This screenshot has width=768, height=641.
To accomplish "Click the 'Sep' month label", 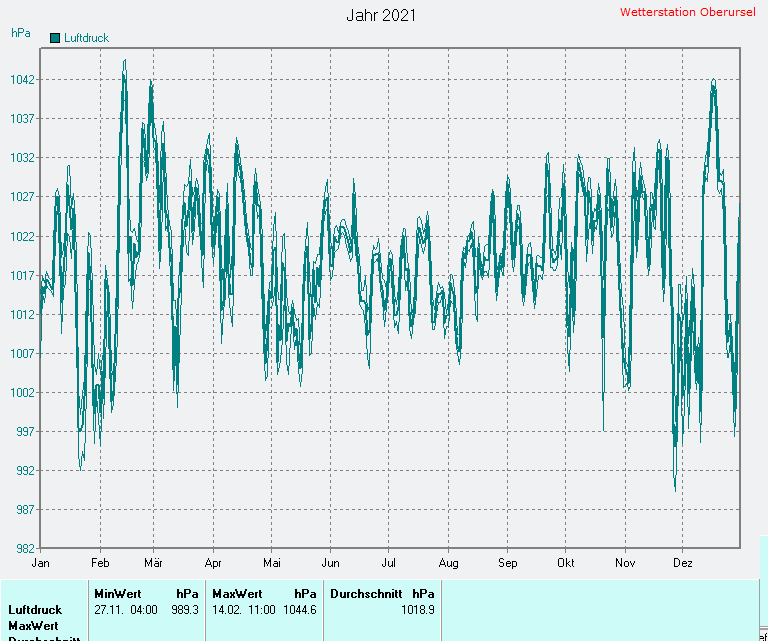I will click(x=508, y=563).
